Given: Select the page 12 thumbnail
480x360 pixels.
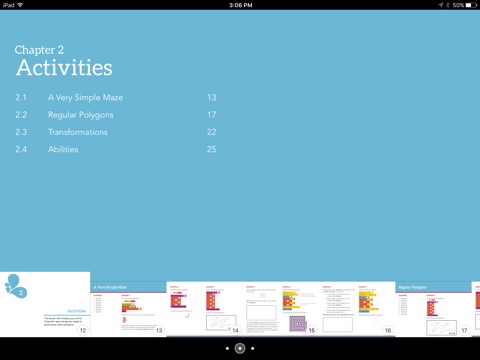Looking at the screenshot, I should 45,304.
